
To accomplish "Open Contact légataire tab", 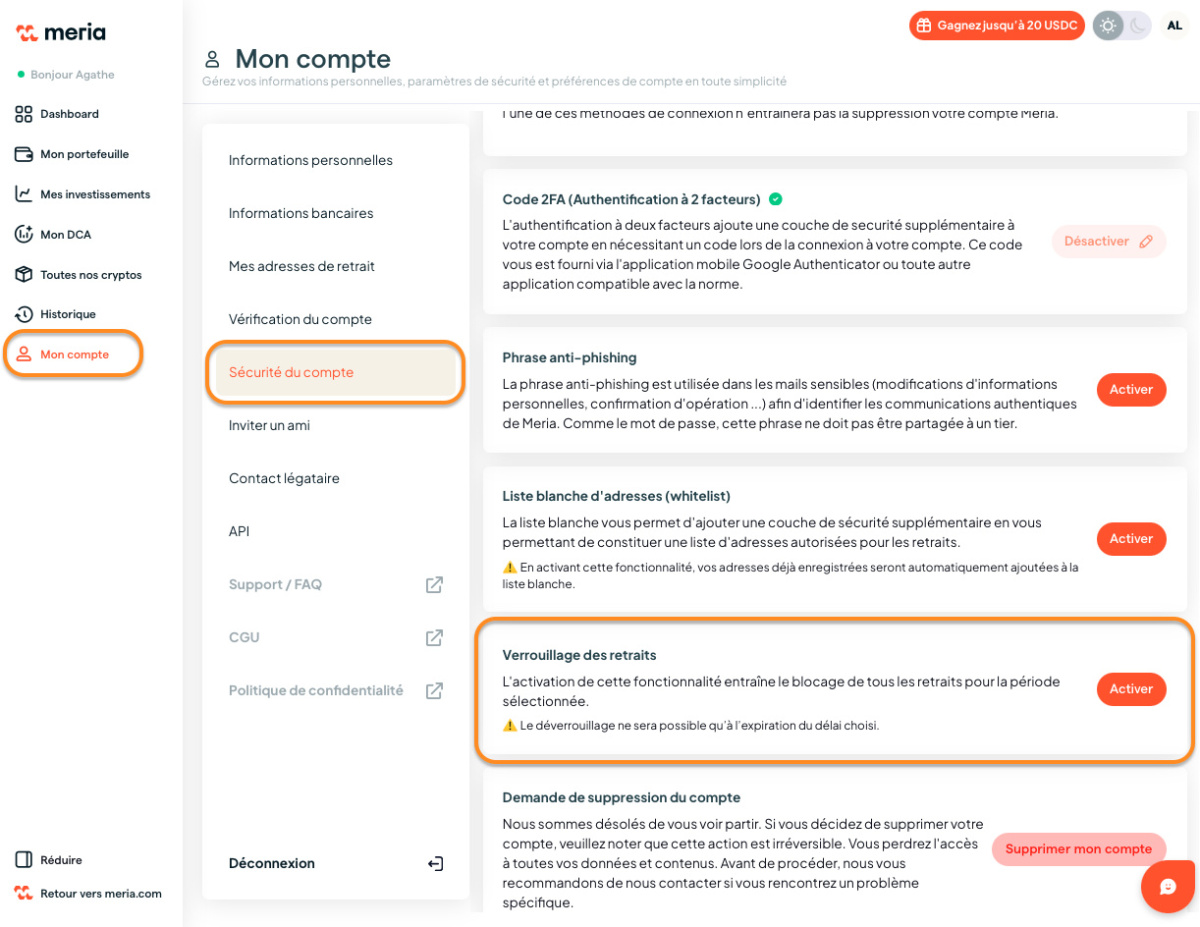I will pyautogui.click(x=284, y=478).
